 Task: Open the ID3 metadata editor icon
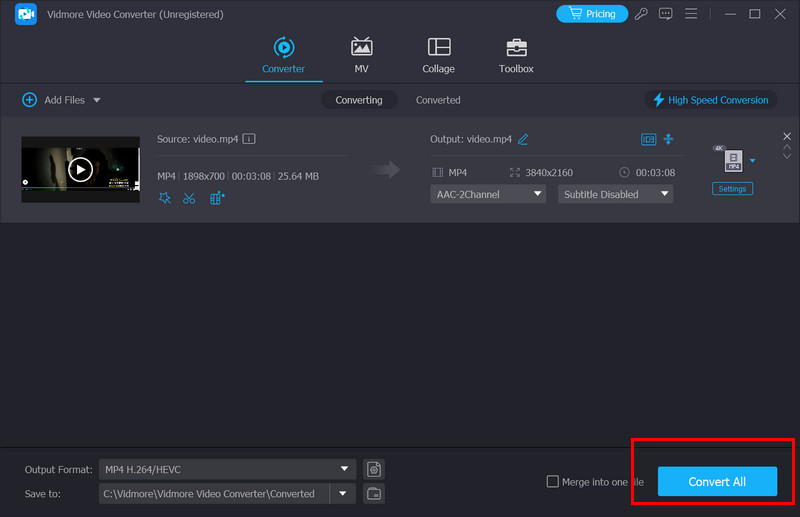648,139
